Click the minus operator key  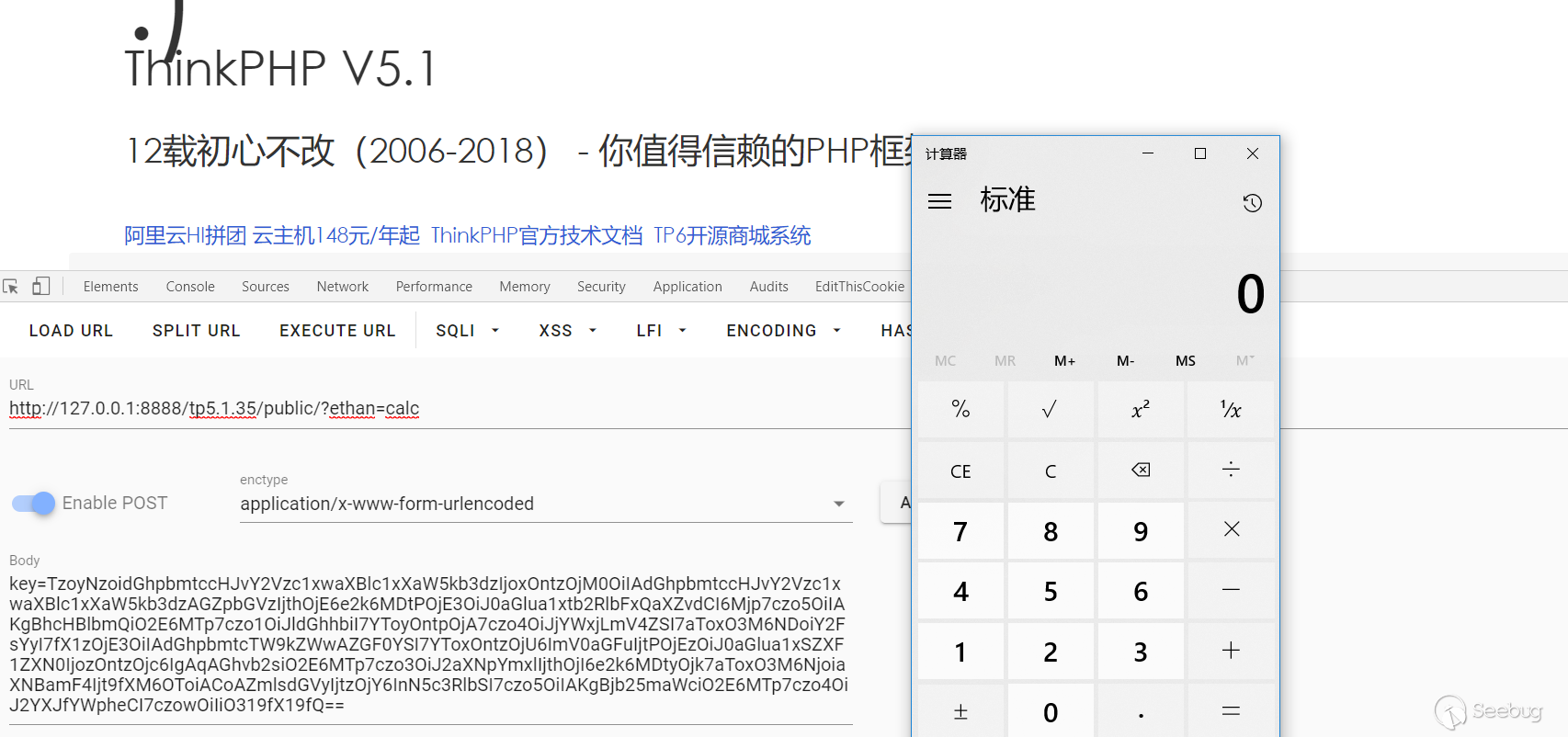tap(1231, 591)
